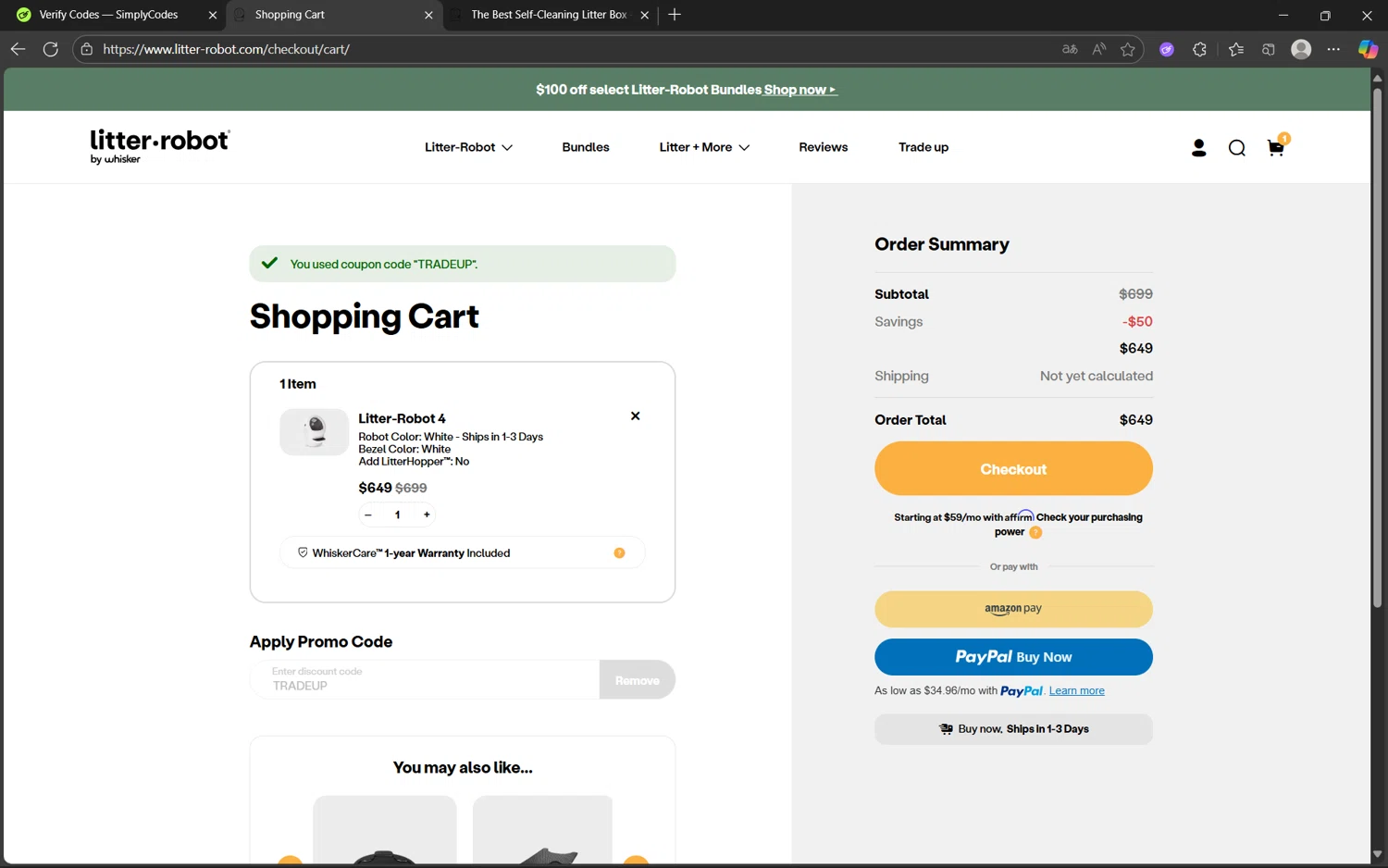Reload the page with refresh icon
1388x868 pixels.
click(x=51, y=49)
